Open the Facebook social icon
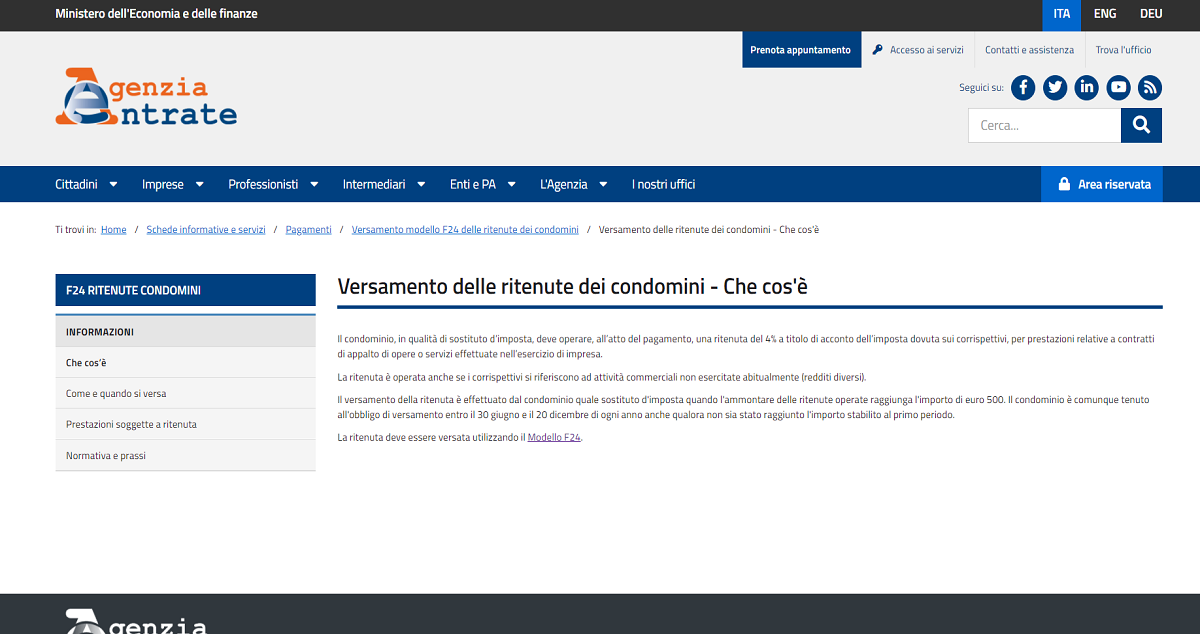The width and height of the screenshot is (1200, 634). pos(1023,87)
